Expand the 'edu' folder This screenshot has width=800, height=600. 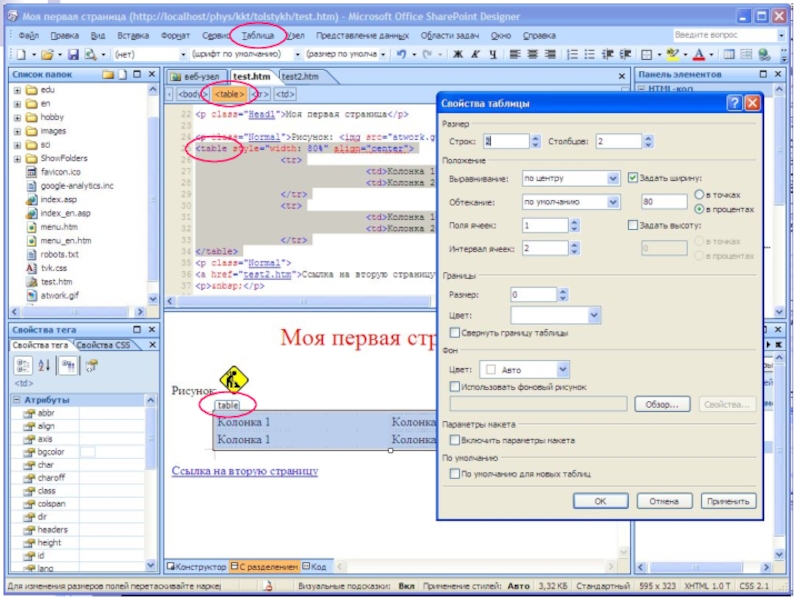[x=17, y=90]
